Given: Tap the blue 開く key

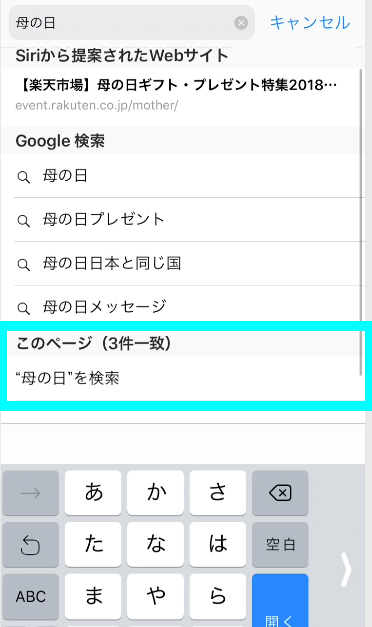Looking at the screenshot, I should point(280,601).
